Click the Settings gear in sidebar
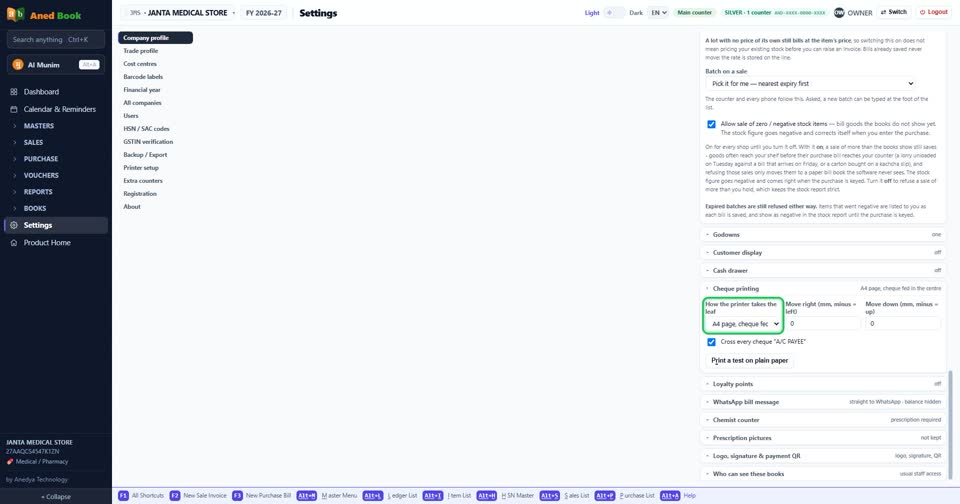 coord(14,225)
